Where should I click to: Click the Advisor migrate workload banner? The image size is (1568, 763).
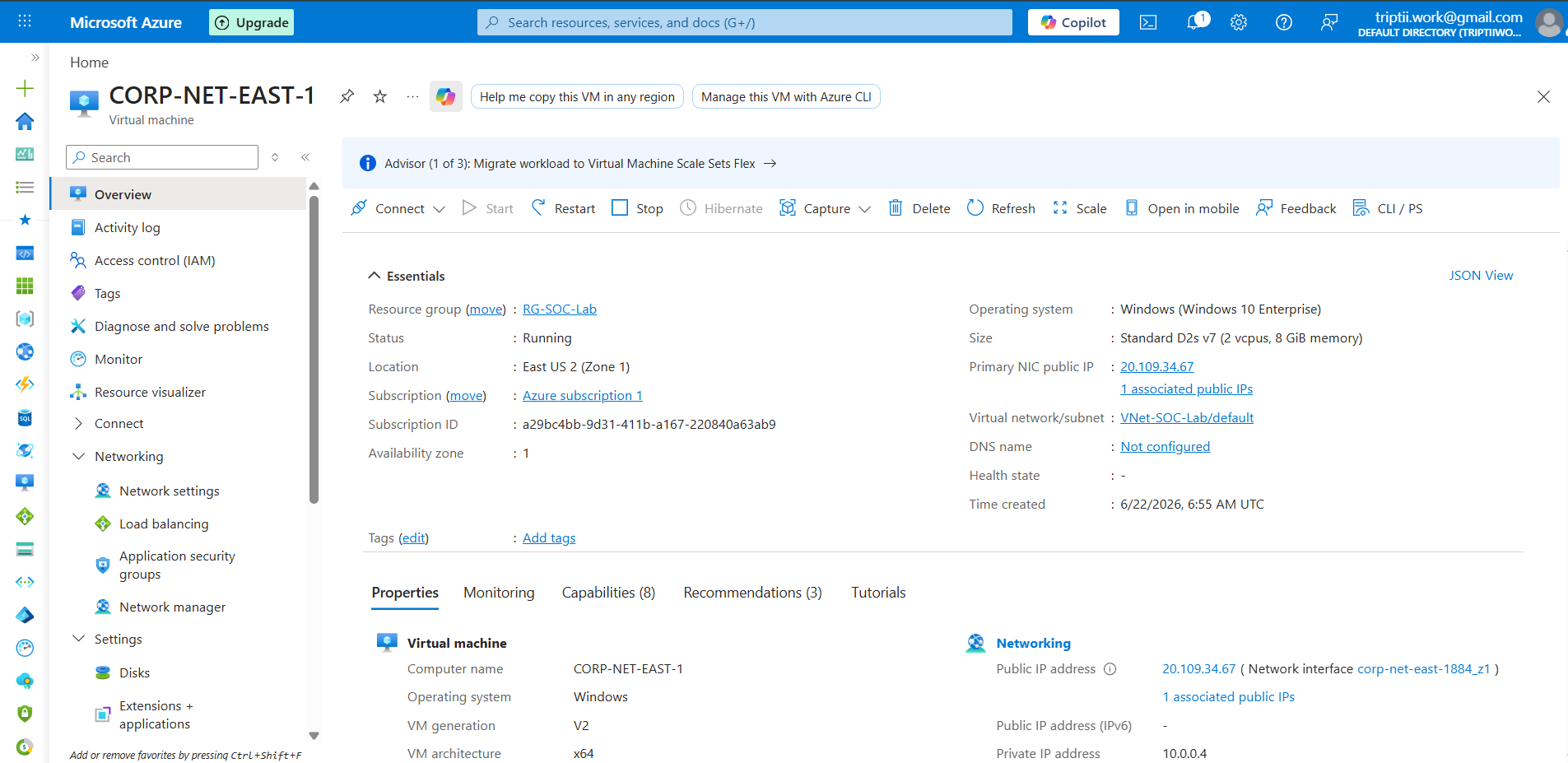pyautogui.click(x=951, y=163)
